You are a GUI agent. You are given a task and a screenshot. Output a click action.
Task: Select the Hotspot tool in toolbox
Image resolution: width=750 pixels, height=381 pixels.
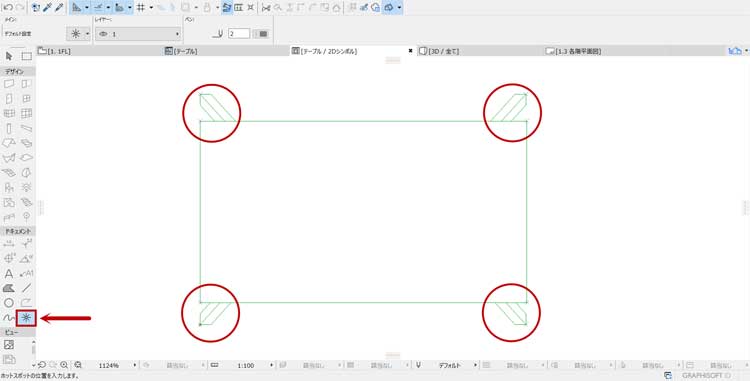(26, 317)
